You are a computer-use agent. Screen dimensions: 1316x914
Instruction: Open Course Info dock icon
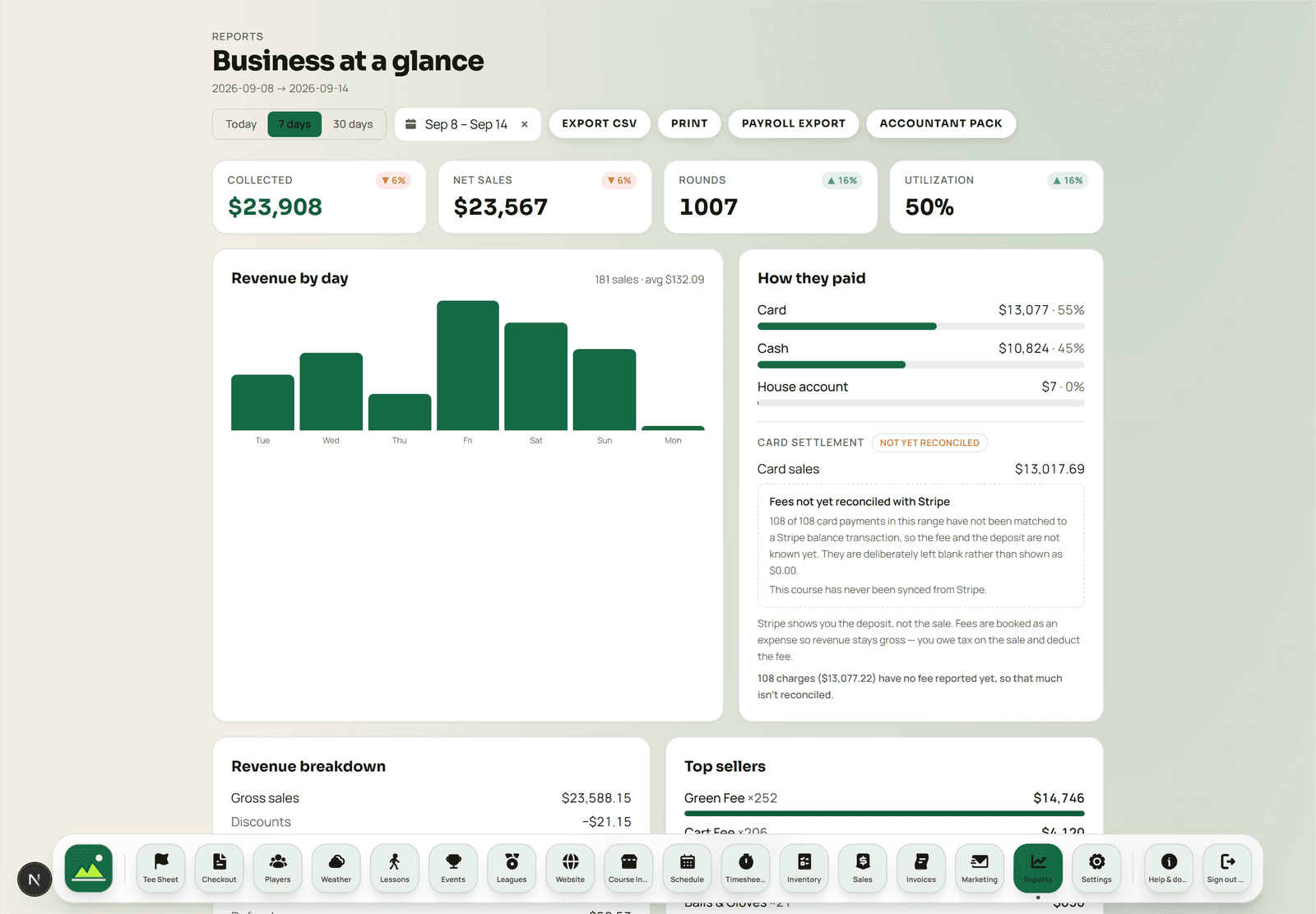(x=628, y=868)
